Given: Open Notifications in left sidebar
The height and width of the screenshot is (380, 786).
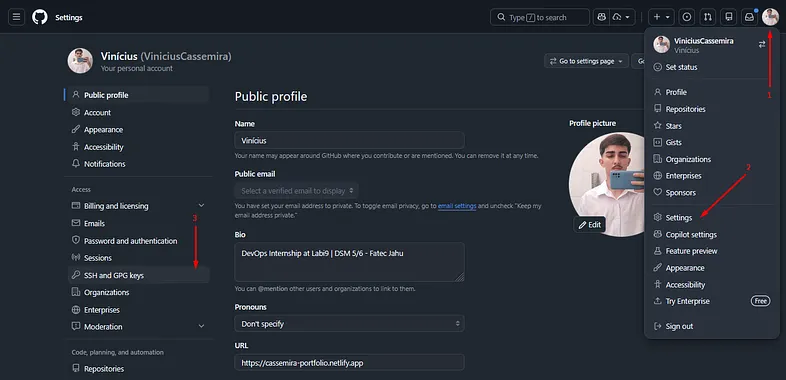Looking at the screenshot, I should 137,163.
